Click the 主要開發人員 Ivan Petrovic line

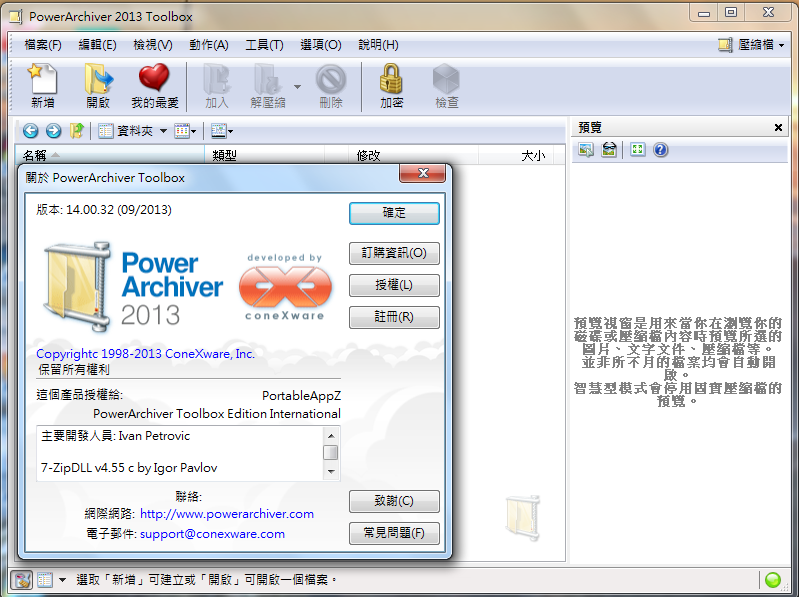115,436
